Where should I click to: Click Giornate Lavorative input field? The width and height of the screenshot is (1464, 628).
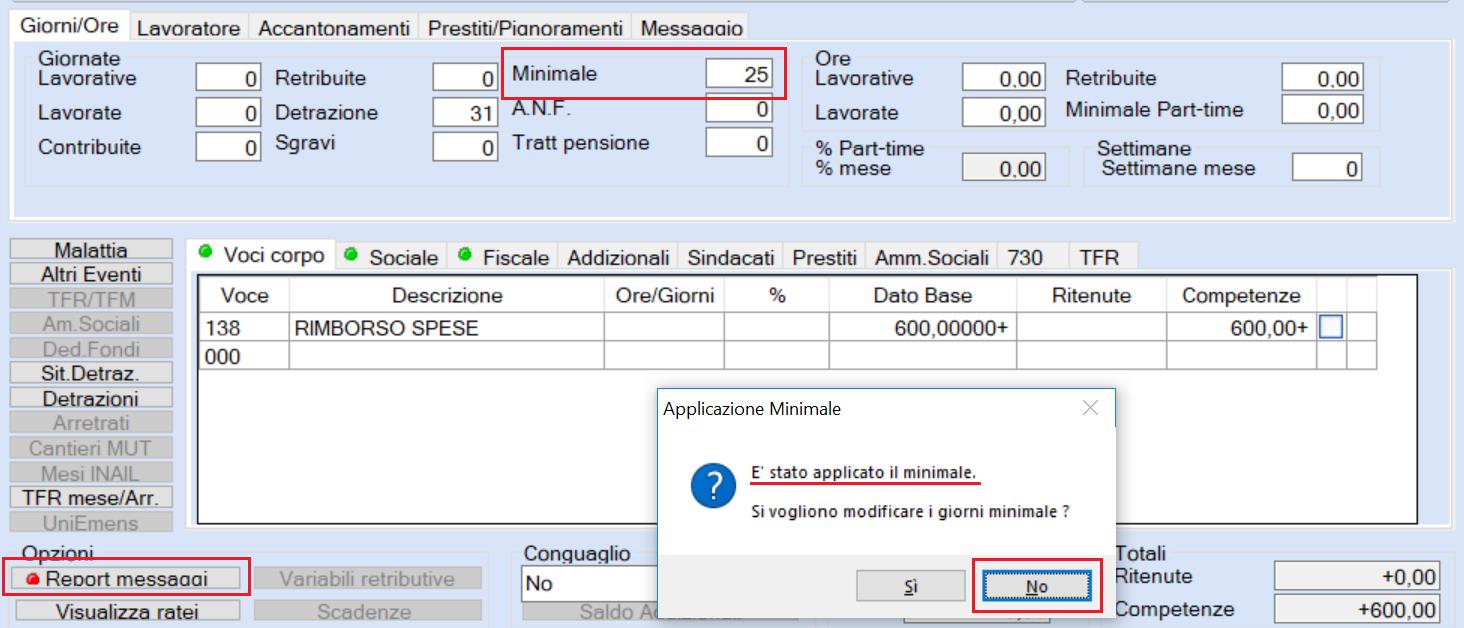coord(228,78)
